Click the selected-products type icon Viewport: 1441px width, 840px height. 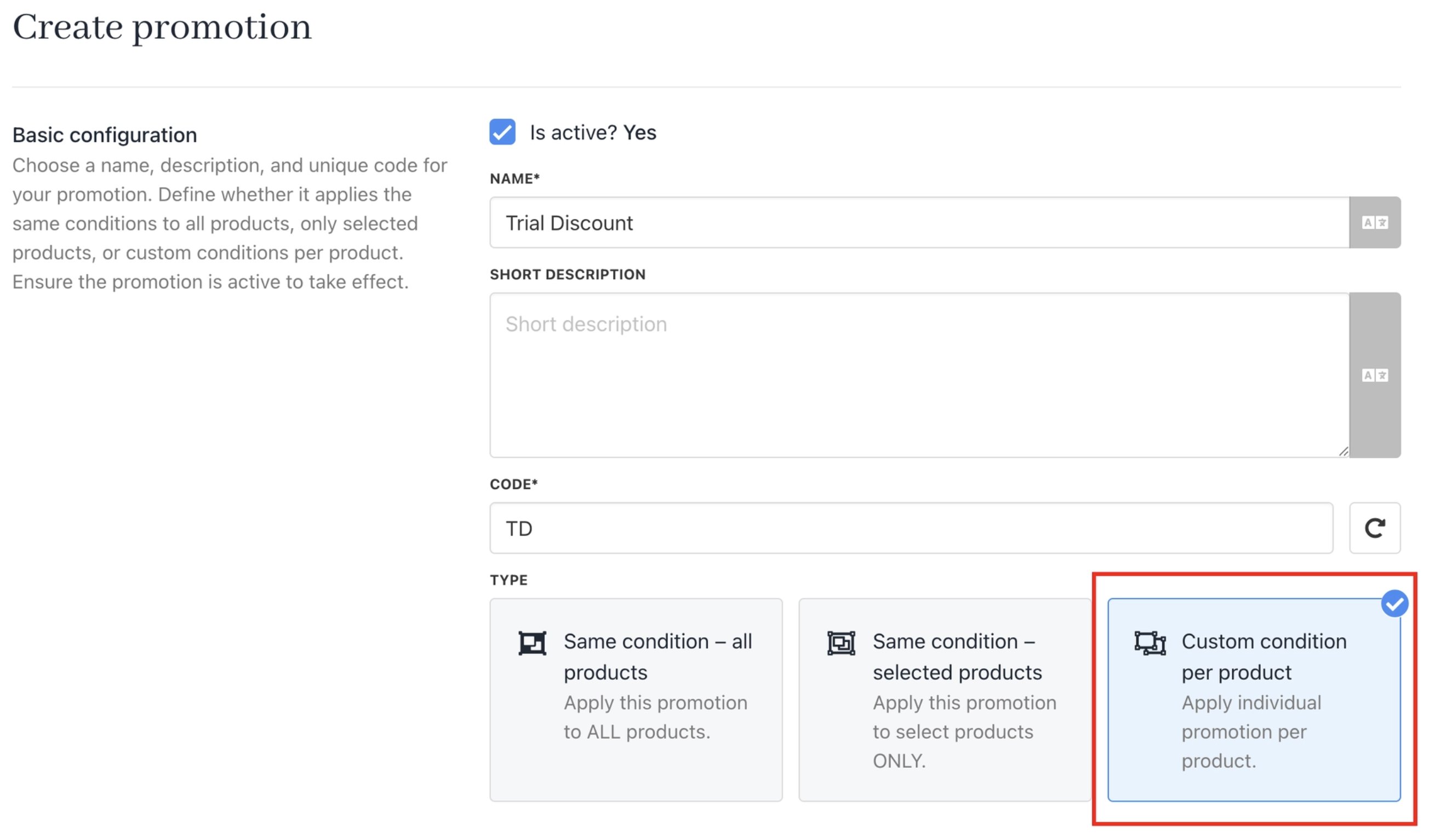[x=841, y=643]
